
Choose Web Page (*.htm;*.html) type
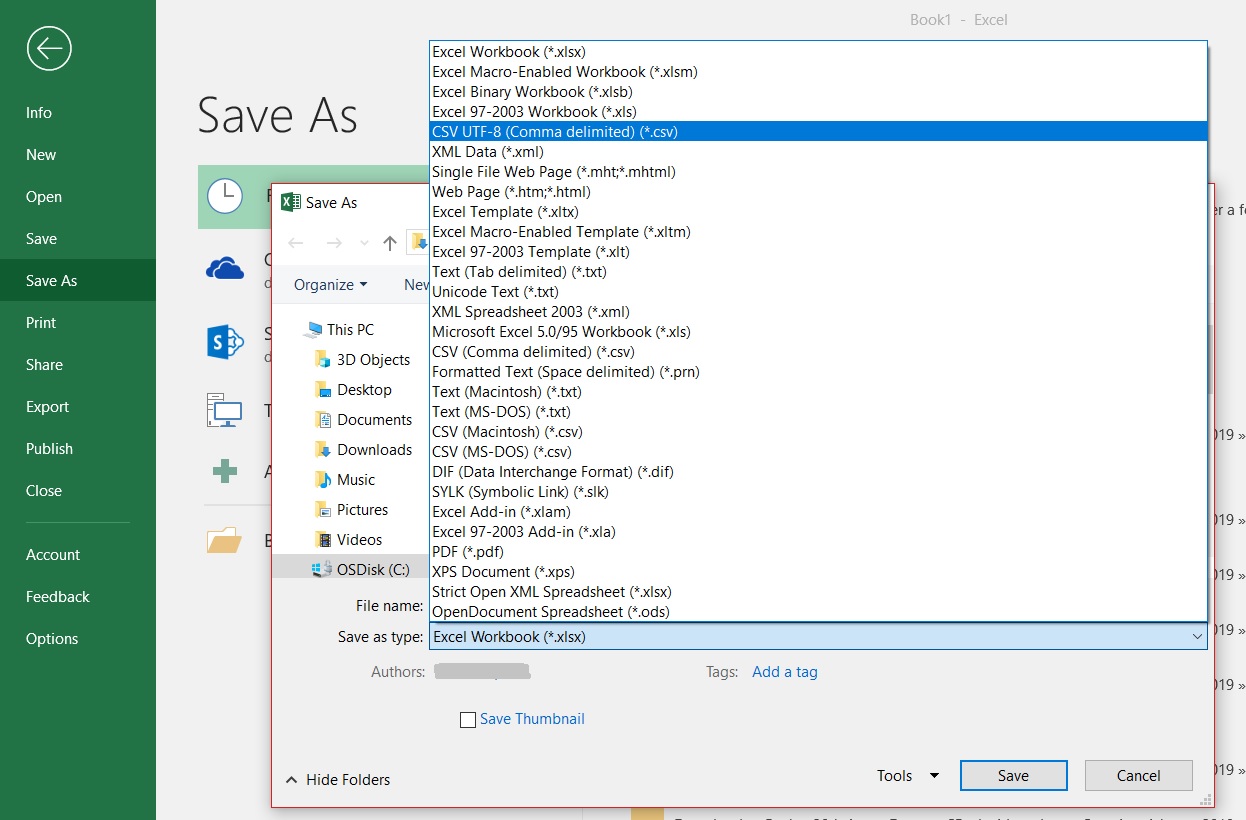tap(818, 191)
